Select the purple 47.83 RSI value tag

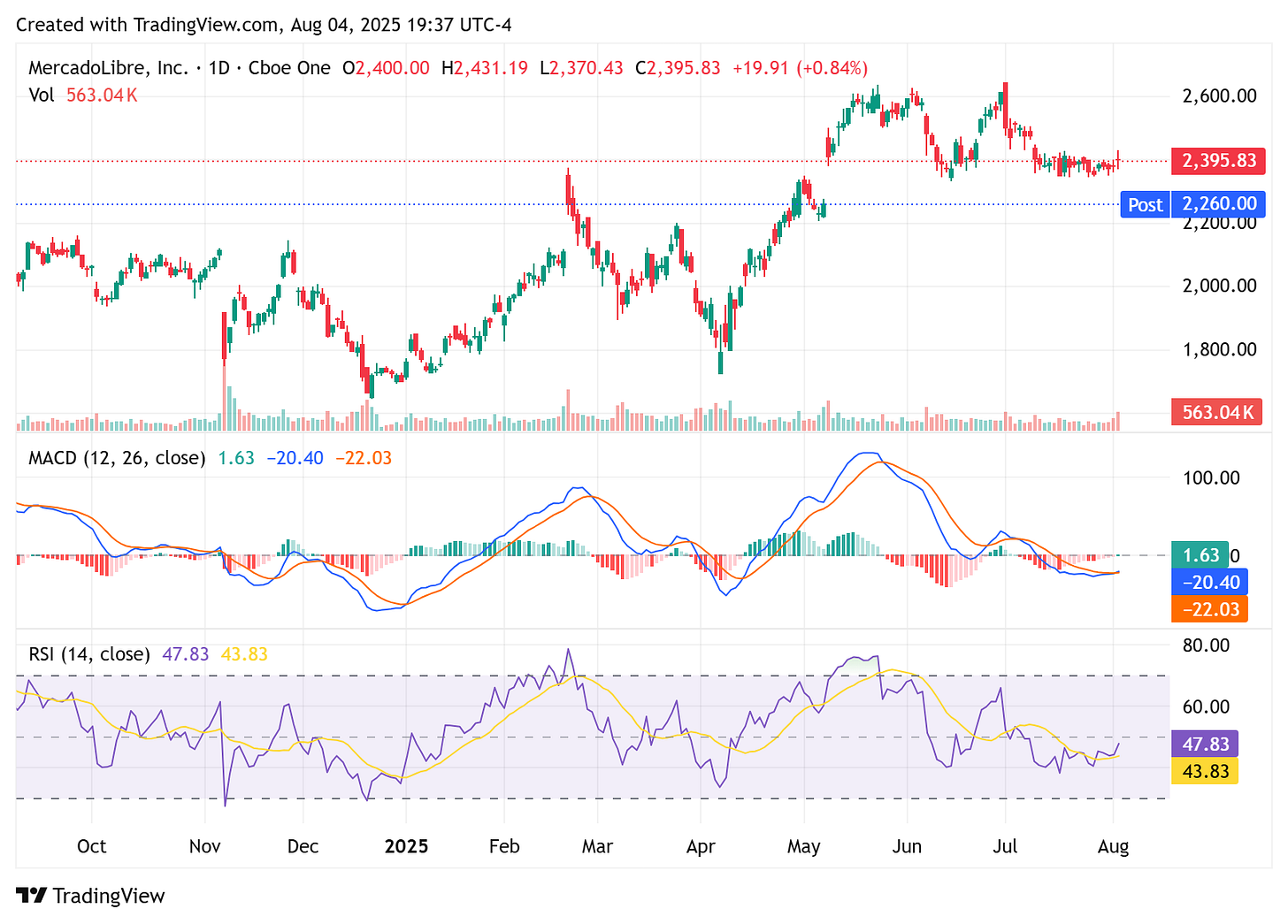[1205, 743]
